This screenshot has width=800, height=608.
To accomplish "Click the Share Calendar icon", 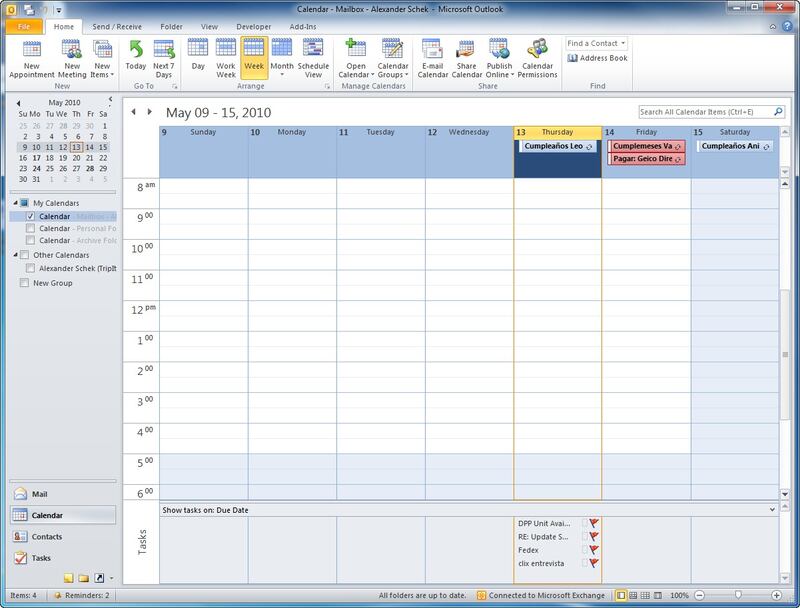I will tap(466, 57).
